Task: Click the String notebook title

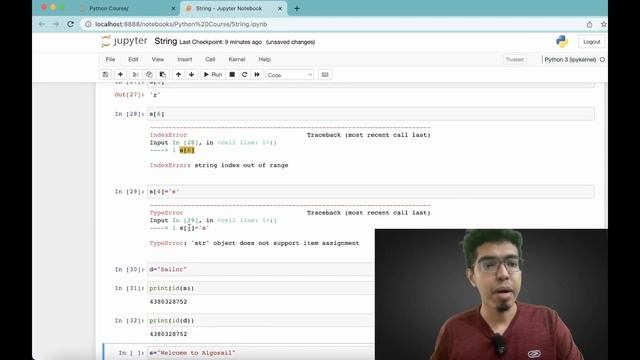Action: [x=166, y=41]
